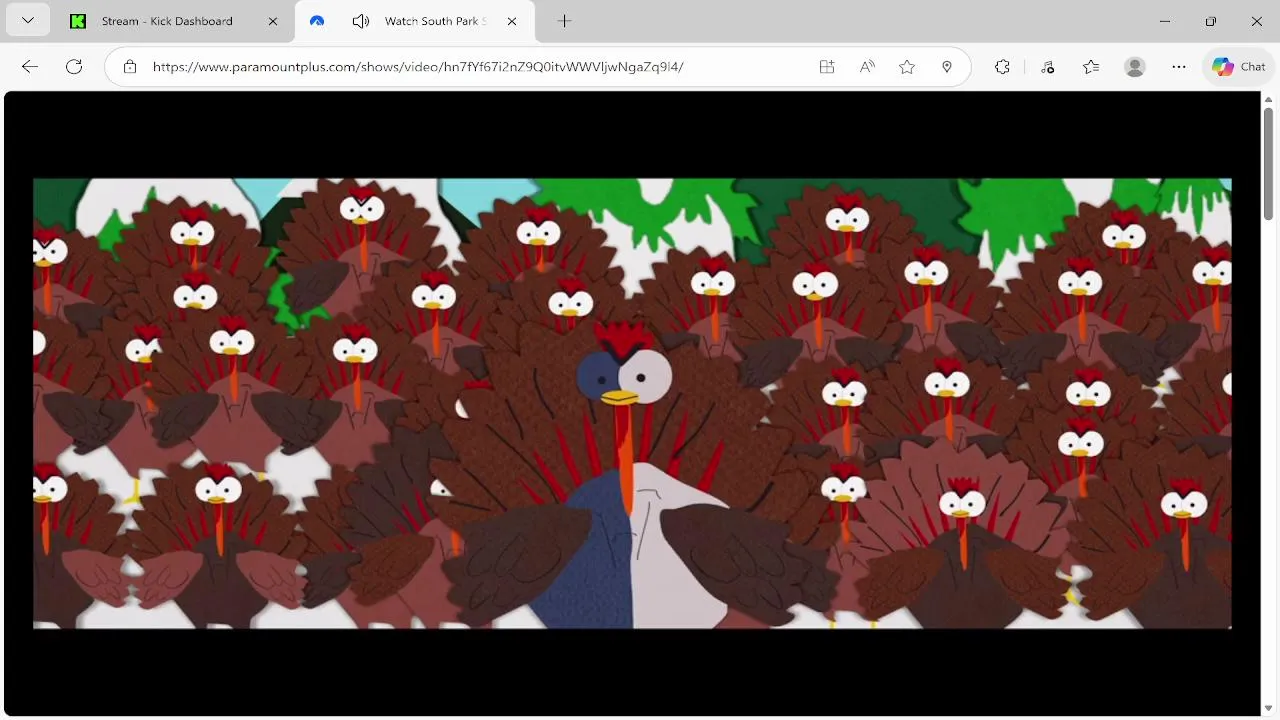
Task: Click scrollbar down arrow
Action: pyautogui.click(x=1269, y=709)
